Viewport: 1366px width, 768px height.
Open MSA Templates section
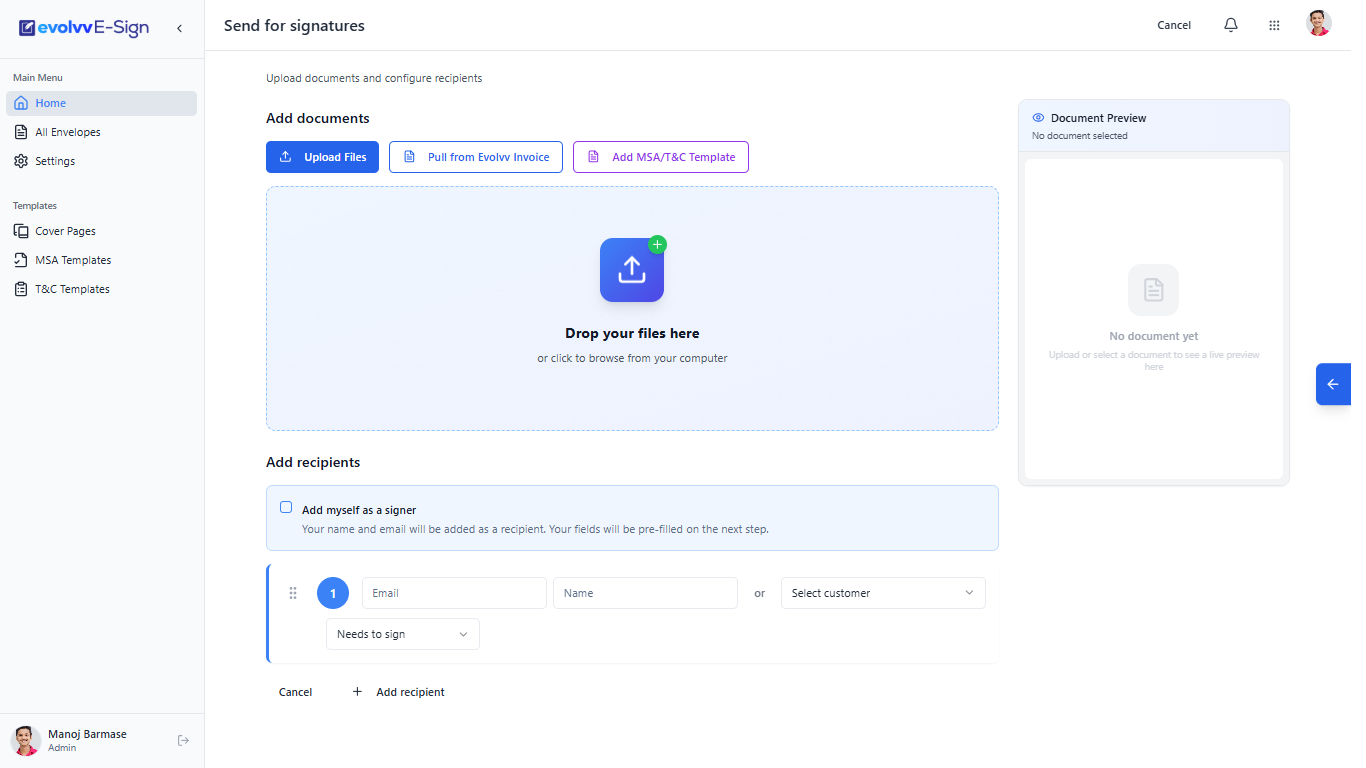[x=101, y=260]
